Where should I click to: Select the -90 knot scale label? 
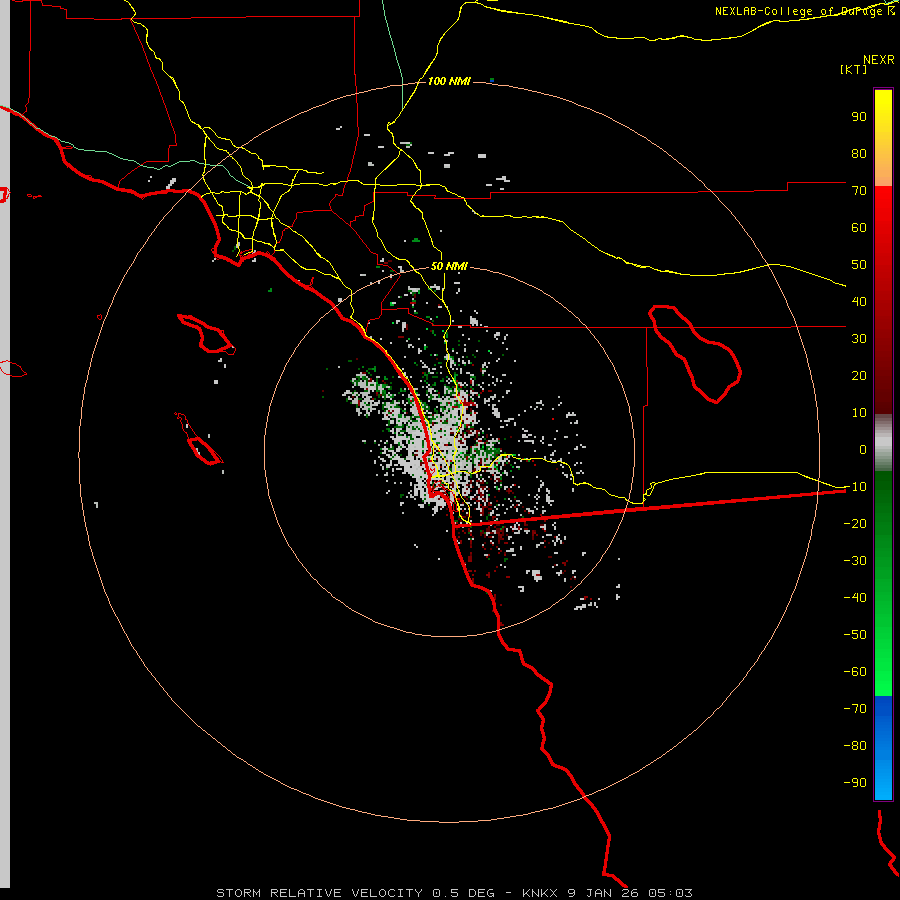(x=855, y=783)
